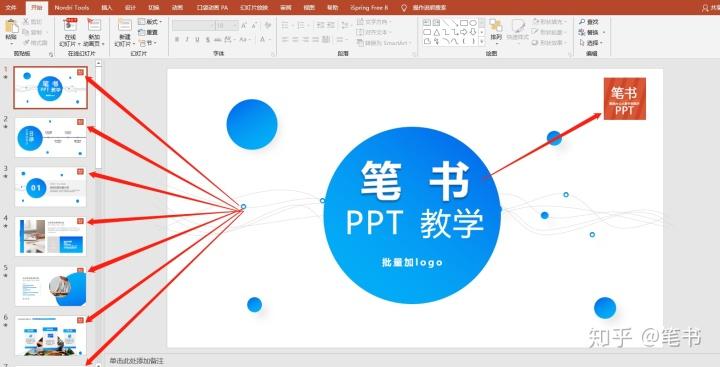720x367 pixels.
Task: Click the 重置 reset slide icon
Action: pos(148,32)
